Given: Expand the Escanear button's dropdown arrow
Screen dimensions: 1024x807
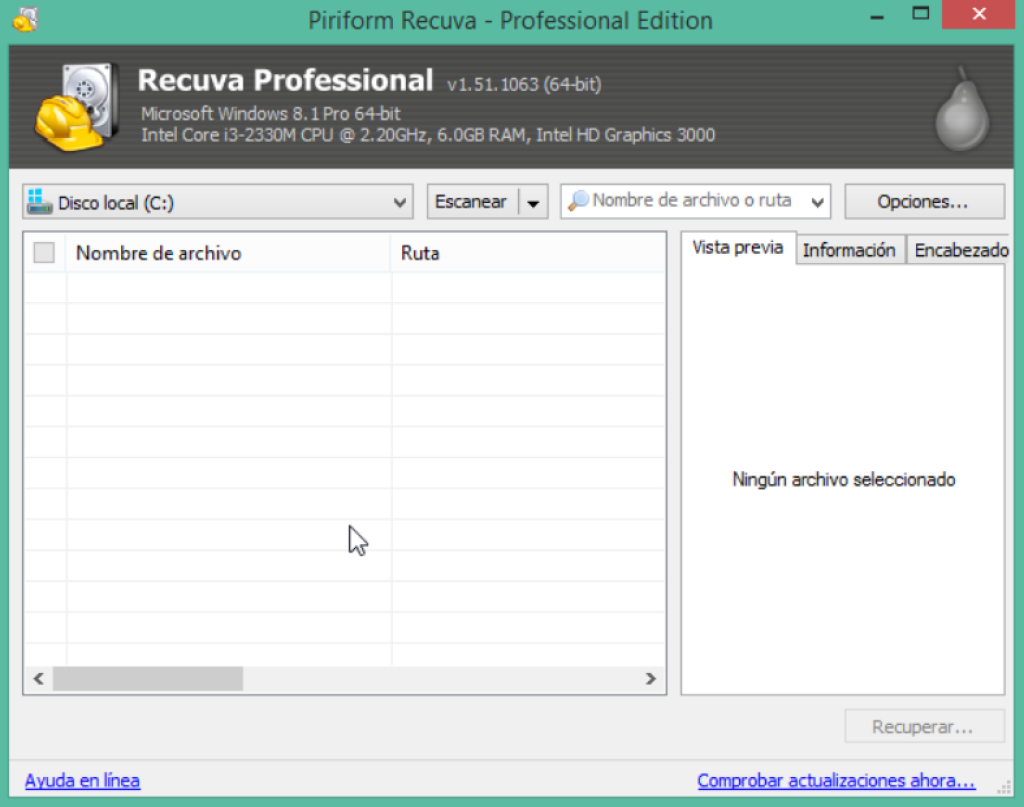Looking at the screenshot, I should 534,202.
